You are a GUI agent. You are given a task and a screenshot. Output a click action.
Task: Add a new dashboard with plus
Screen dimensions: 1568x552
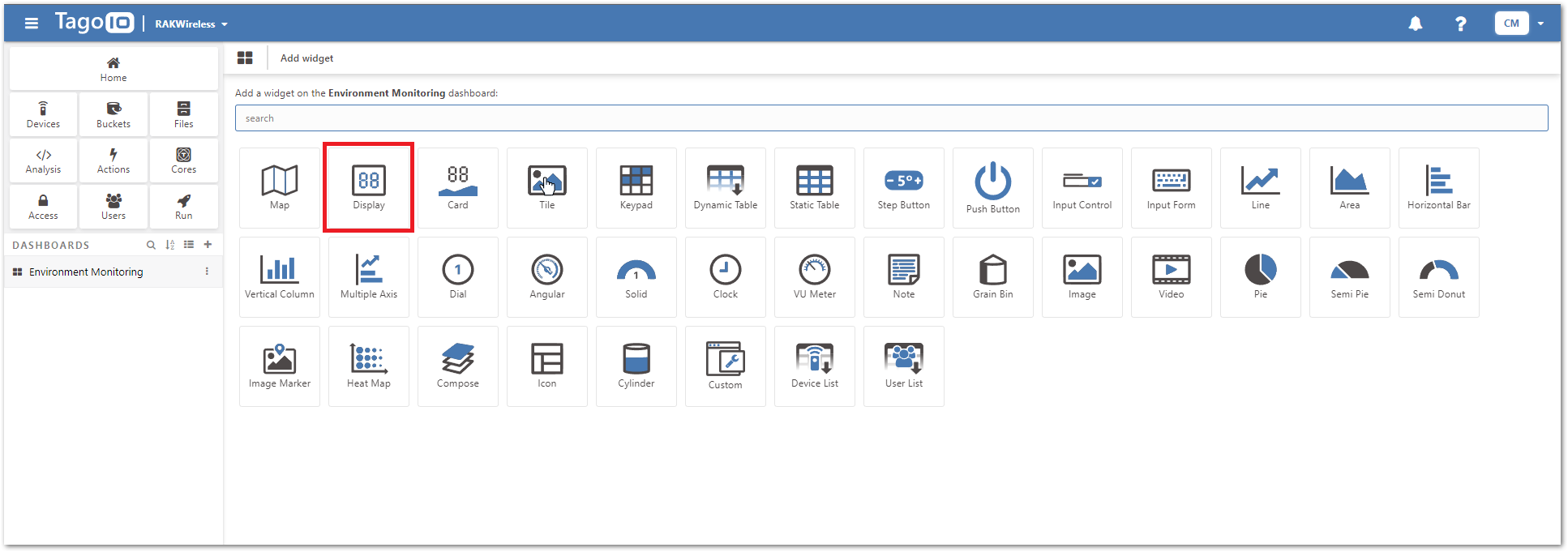coord(208,245)
